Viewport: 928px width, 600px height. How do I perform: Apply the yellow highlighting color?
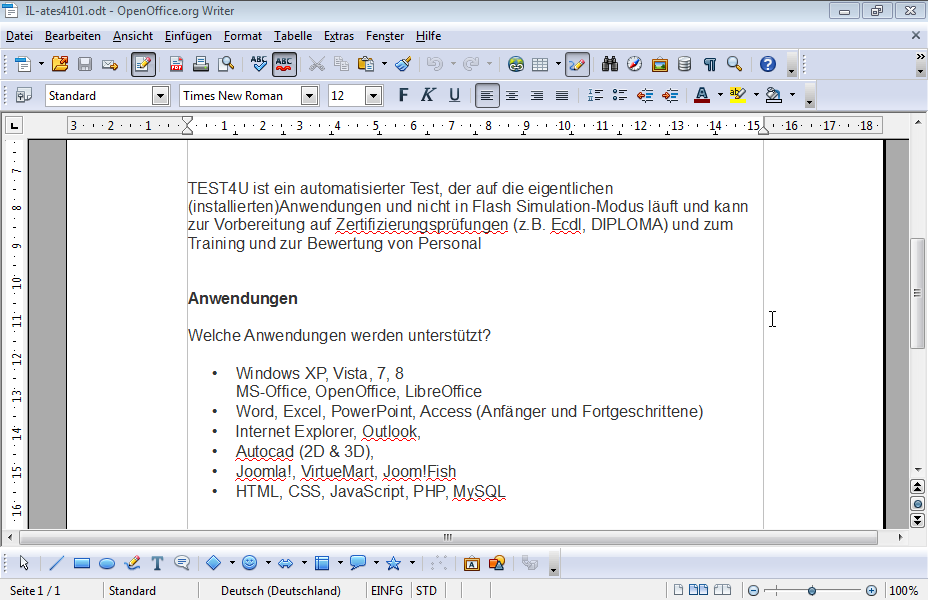(737, 95)
